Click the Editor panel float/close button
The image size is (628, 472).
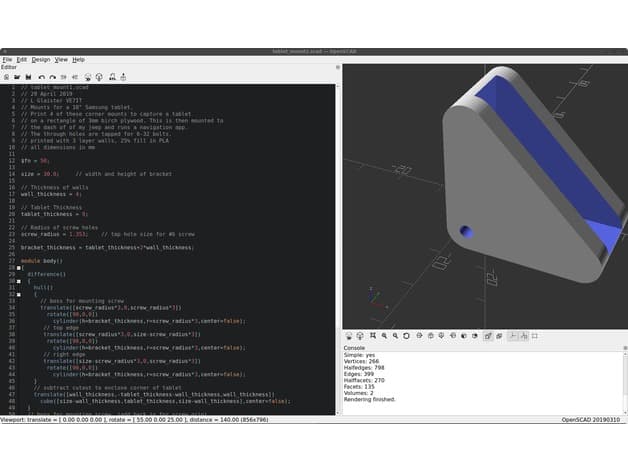point(338,67)
